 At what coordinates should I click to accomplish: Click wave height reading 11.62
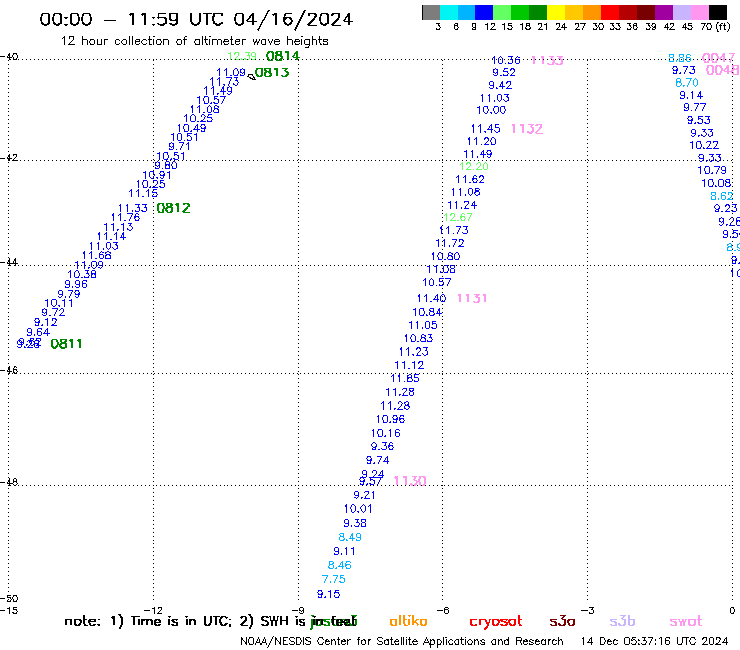[470, 179]
